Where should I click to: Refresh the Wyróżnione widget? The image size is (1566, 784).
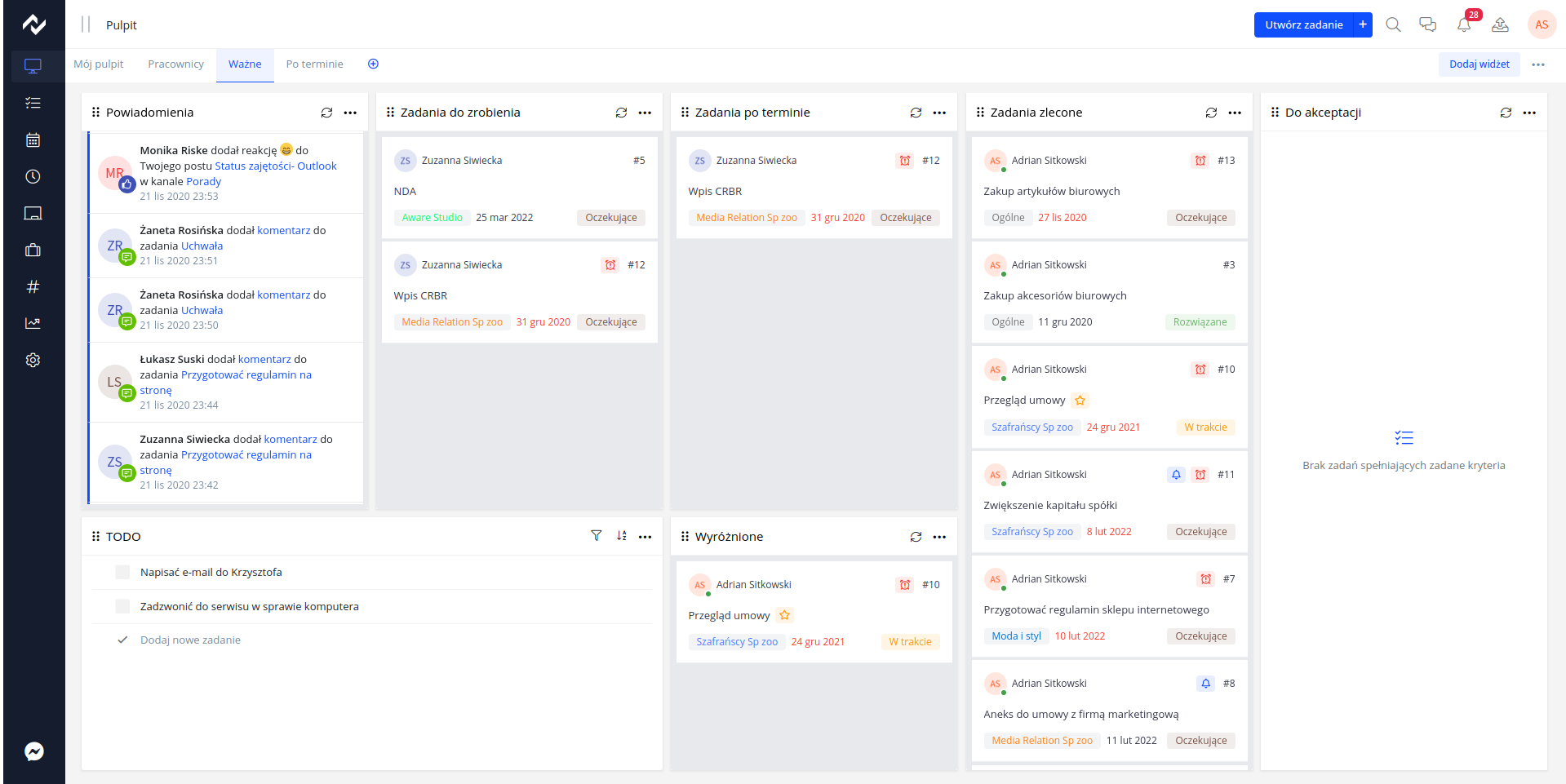click(x=916, y=537)
